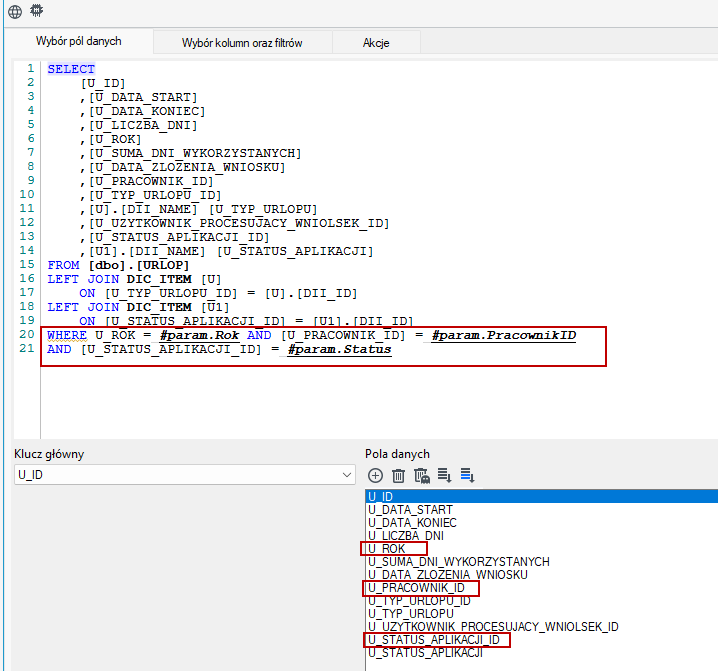The image size is (718, 671).
Task: Open the Akcje tab
Action: click(376, 43)
